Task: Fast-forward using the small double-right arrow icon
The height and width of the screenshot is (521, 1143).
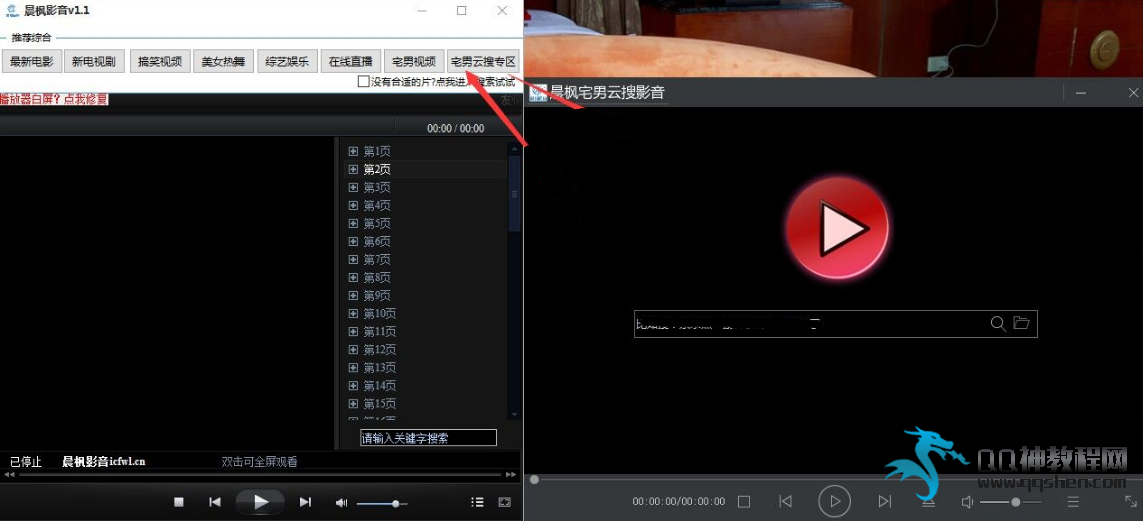Action: point(511,474)
